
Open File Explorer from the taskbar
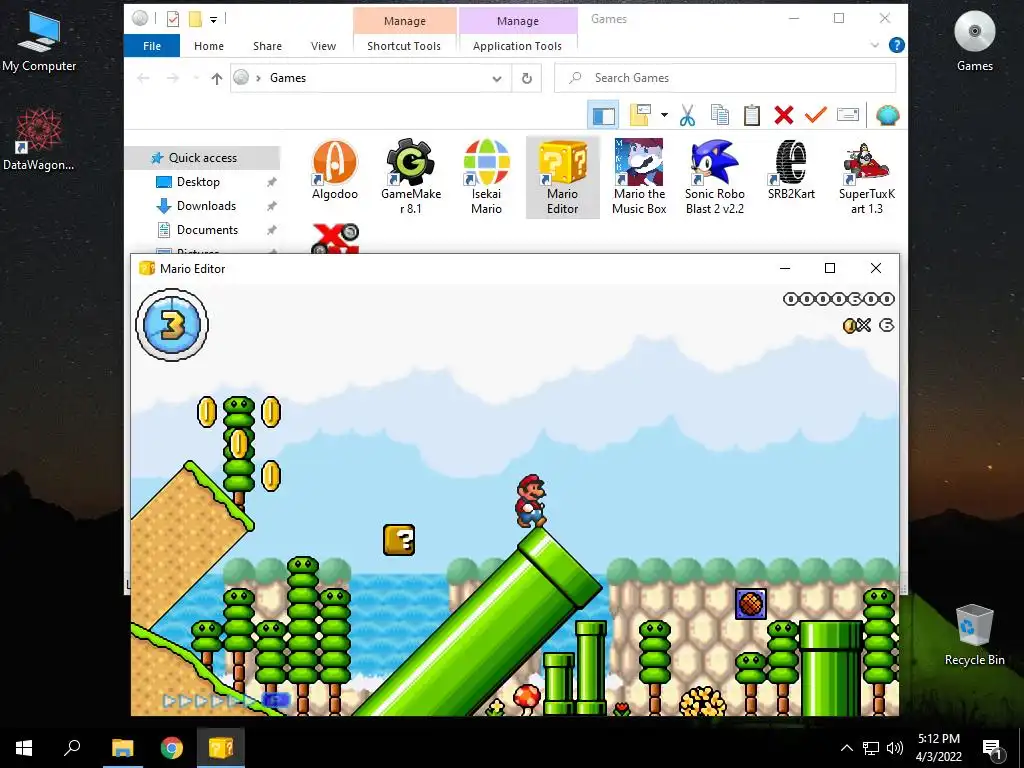coord(122,748)
